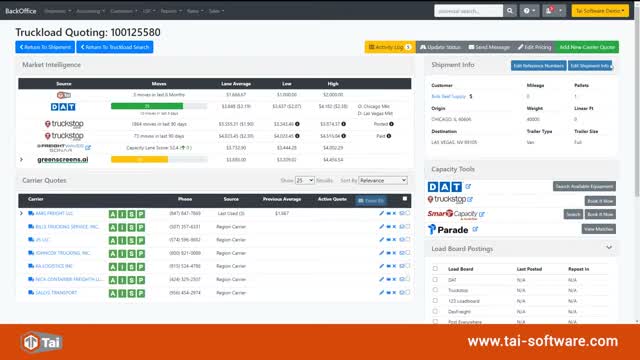The image size is (640, 360).
Task: Click Return To Truckload Search button
Action: click(115, 47)
